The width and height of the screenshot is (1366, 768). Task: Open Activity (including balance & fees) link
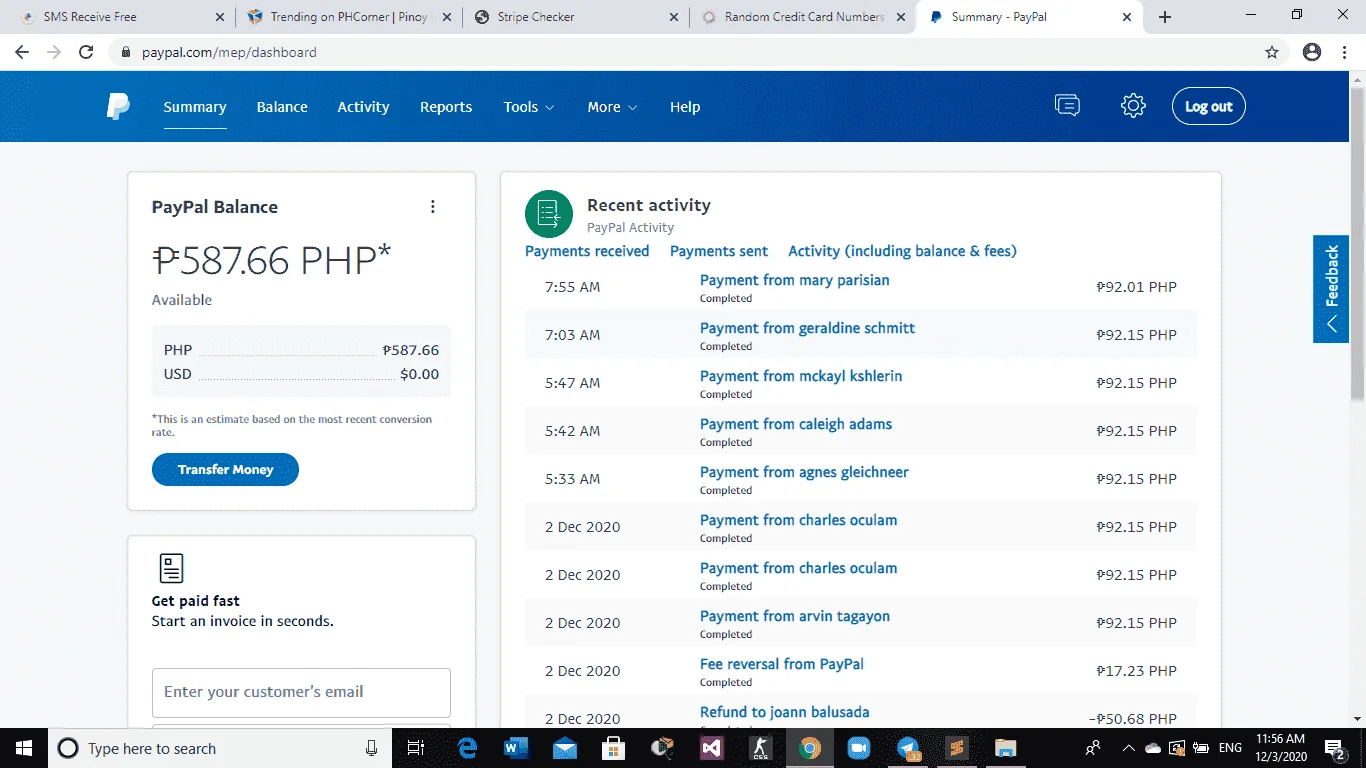pyautogui.click(x=902, y=251)
